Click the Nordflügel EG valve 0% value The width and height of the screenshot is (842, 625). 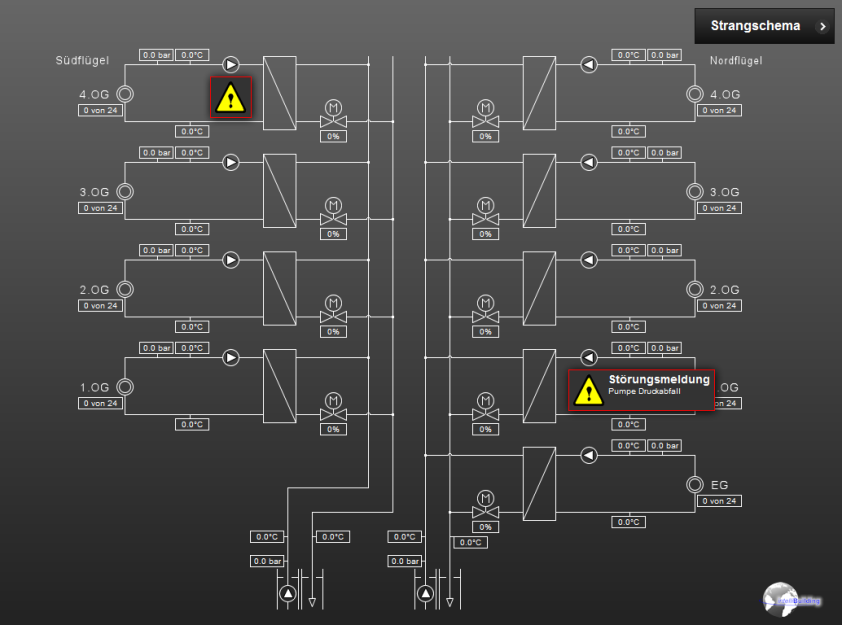486,526
